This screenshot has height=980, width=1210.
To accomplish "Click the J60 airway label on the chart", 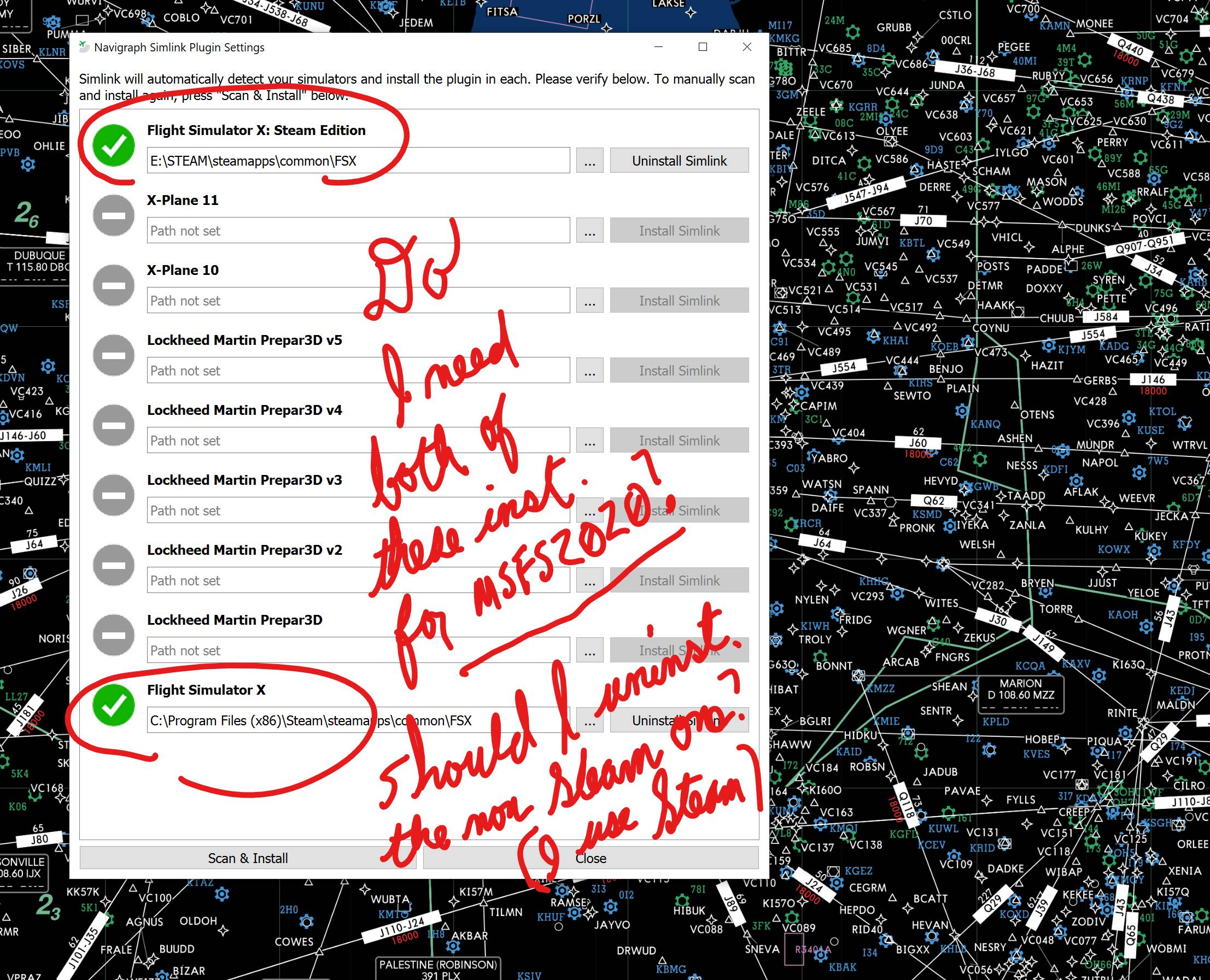I will [917, 443].
